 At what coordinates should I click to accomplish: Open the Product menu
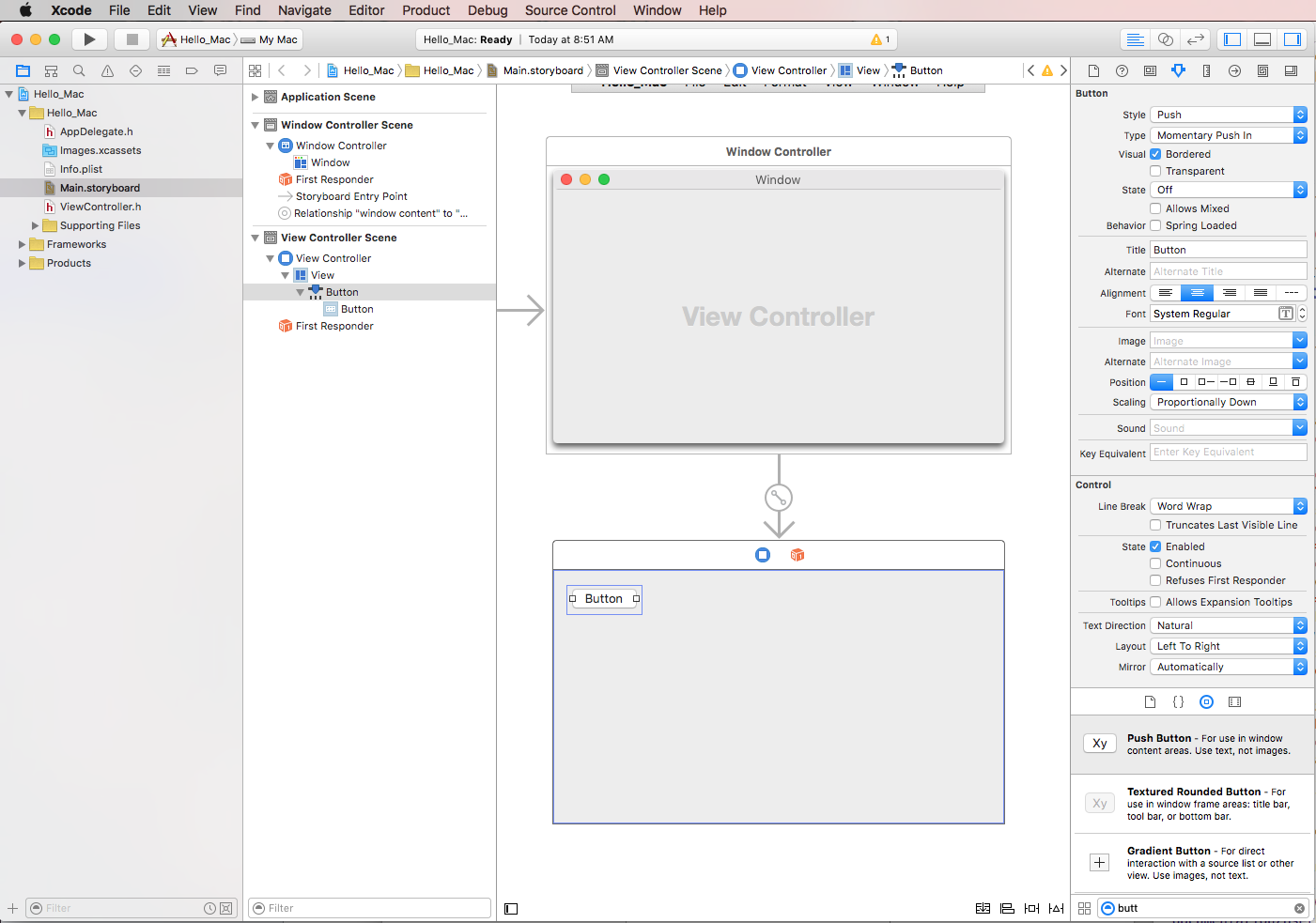point(426,10)
